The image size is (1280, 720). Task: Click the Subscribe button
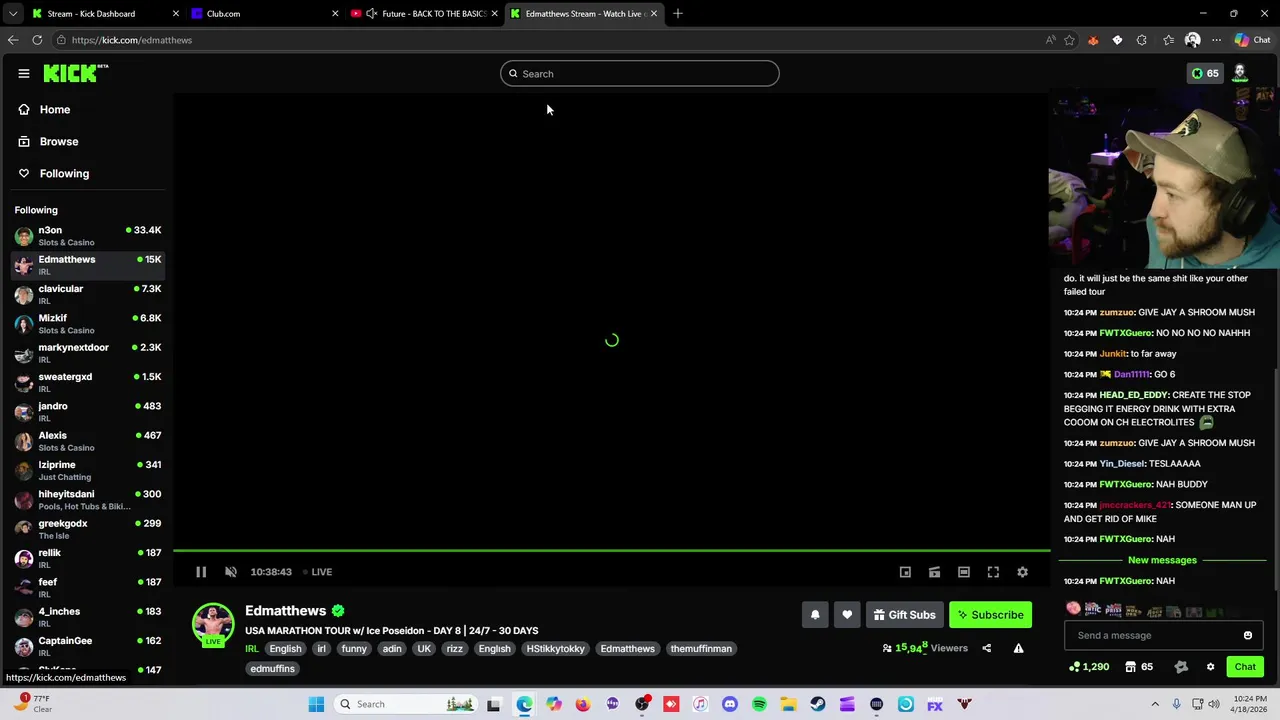990,615
